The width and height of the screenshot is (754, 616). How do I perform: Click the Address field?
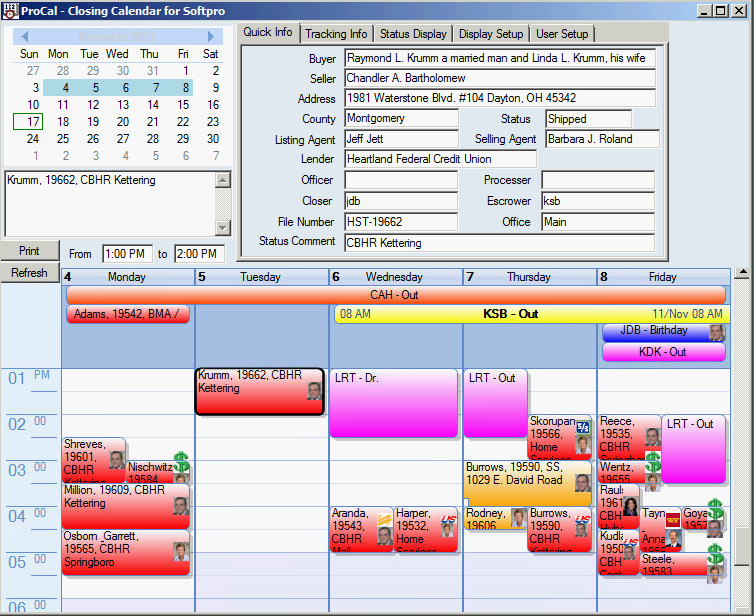(500, 99)
